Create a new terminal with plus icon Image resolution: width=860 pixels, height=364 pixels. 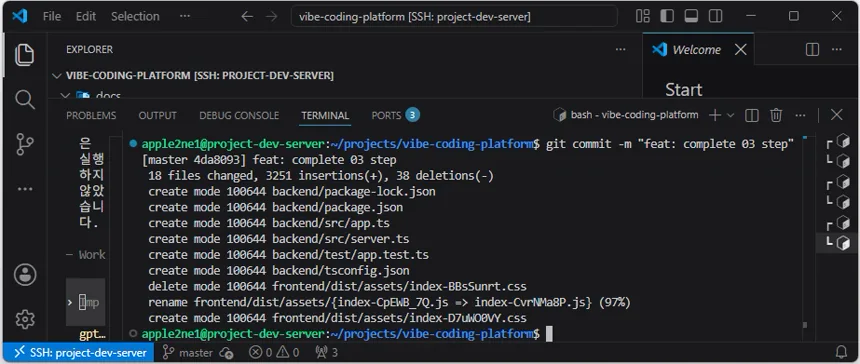(x=715, y=115)
